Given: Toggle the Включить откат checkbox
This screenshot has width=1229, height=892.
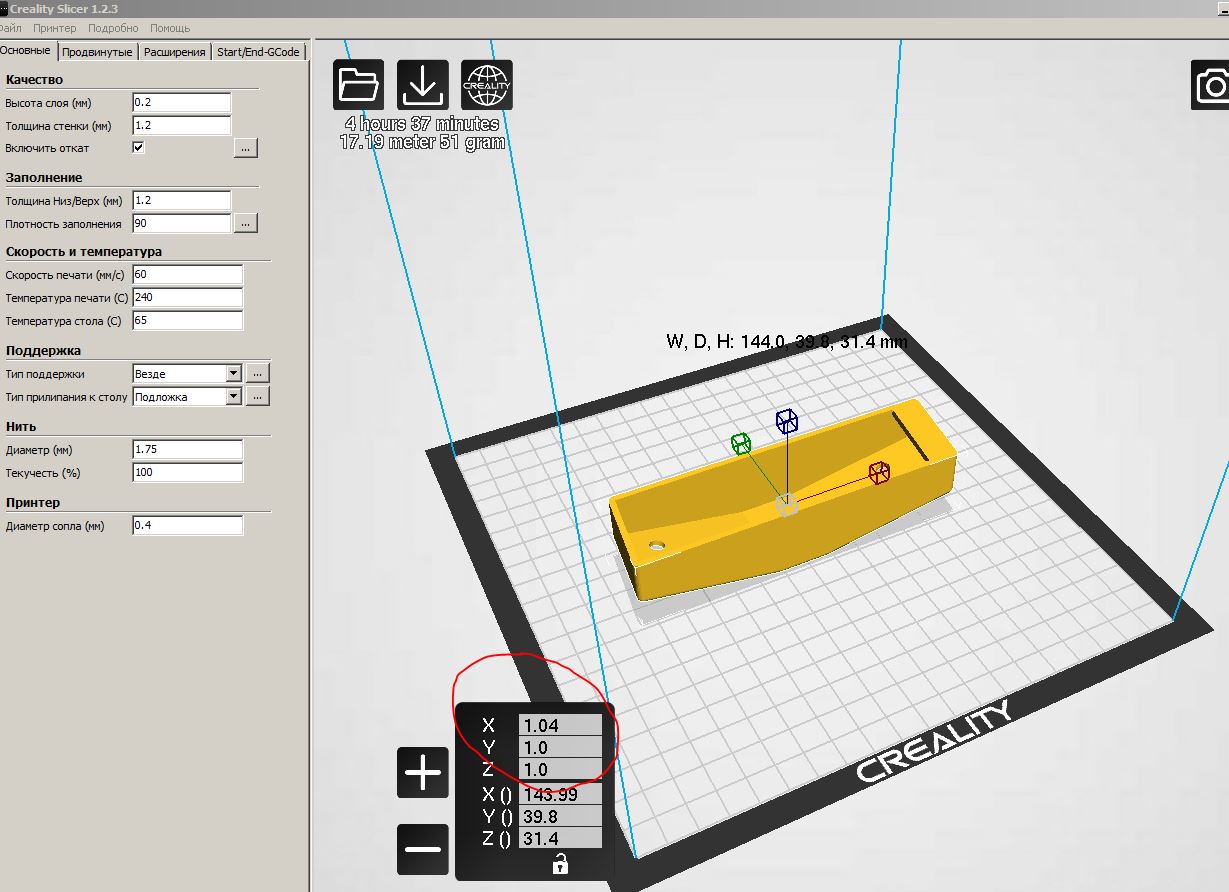Looking at the screenshot, I should coord(138,148).
